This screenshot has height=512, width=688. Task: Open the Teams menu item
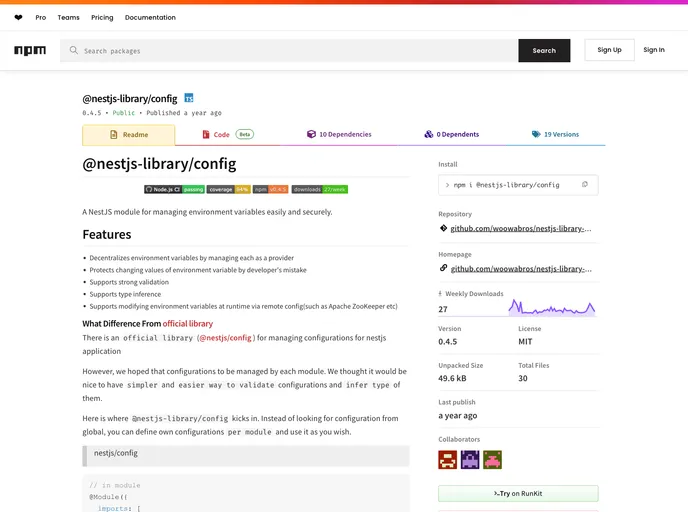coord(68,18)
